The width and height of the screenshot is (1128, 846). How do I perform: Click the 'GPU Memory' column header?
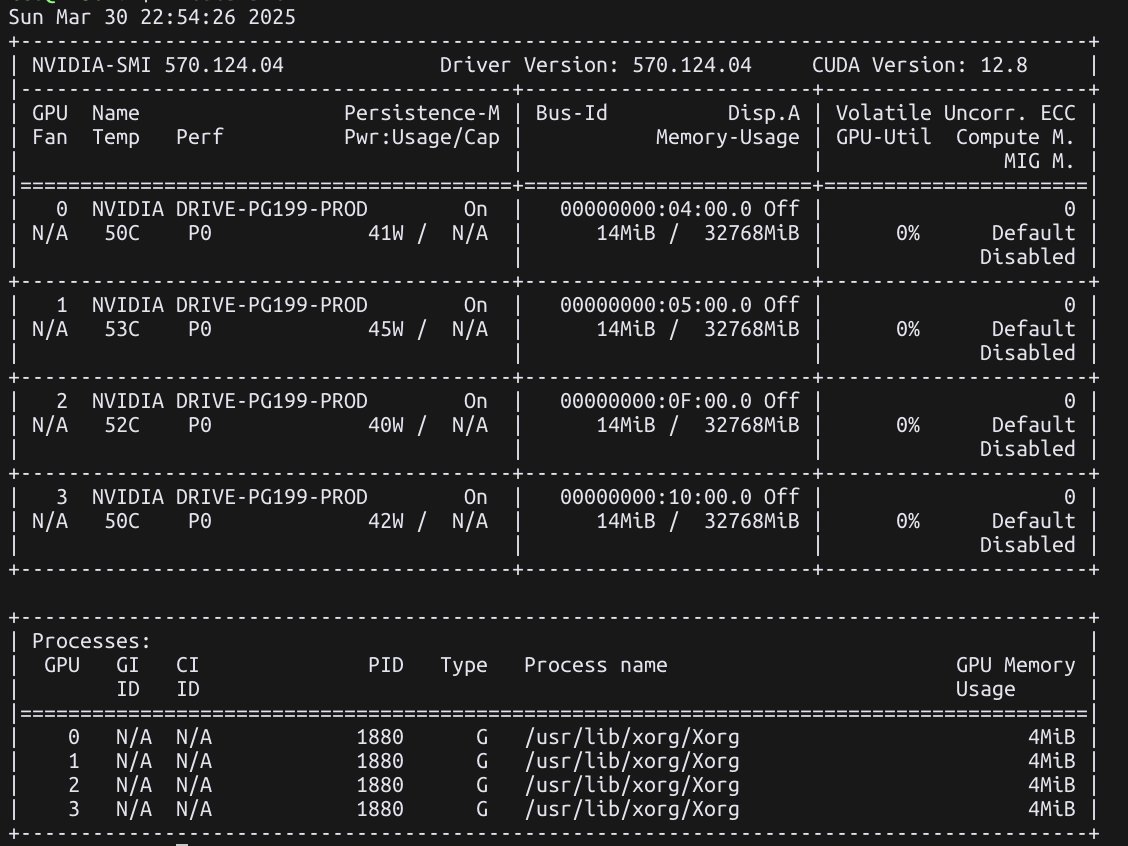coord(1015,665)
